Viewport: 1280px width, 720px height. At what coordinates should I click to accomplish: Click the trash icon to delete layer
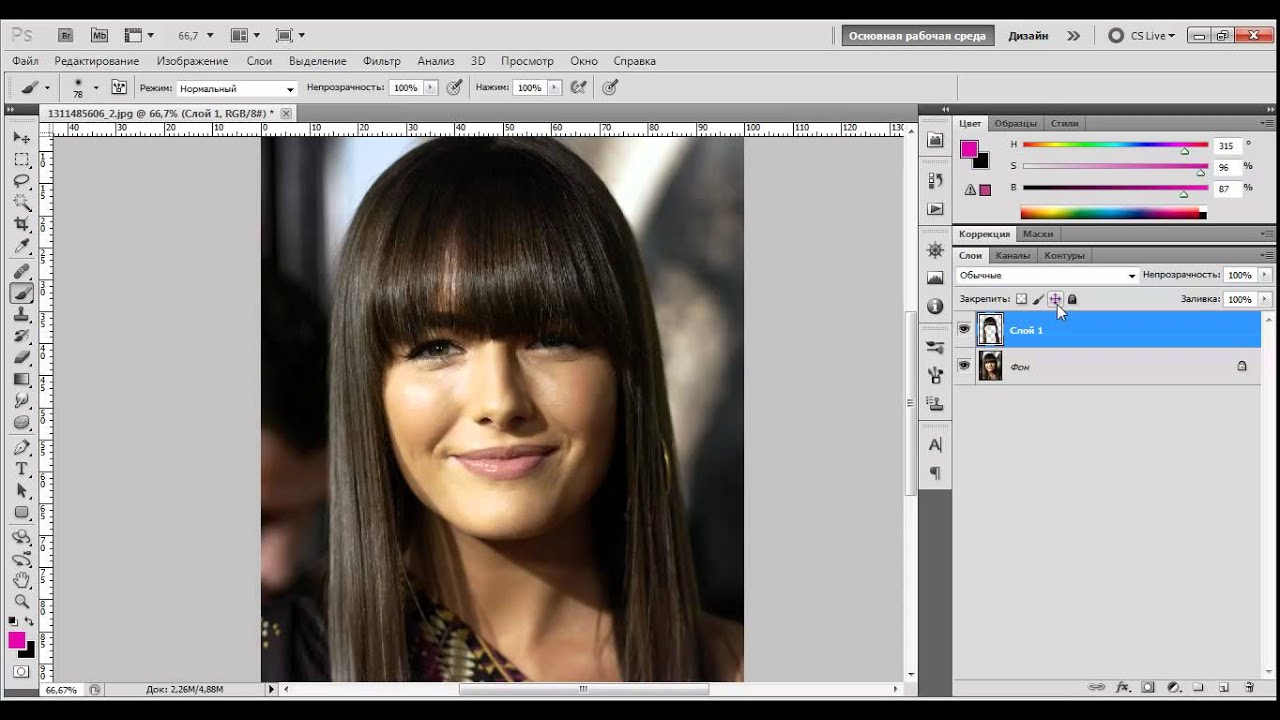[1249, 688]
